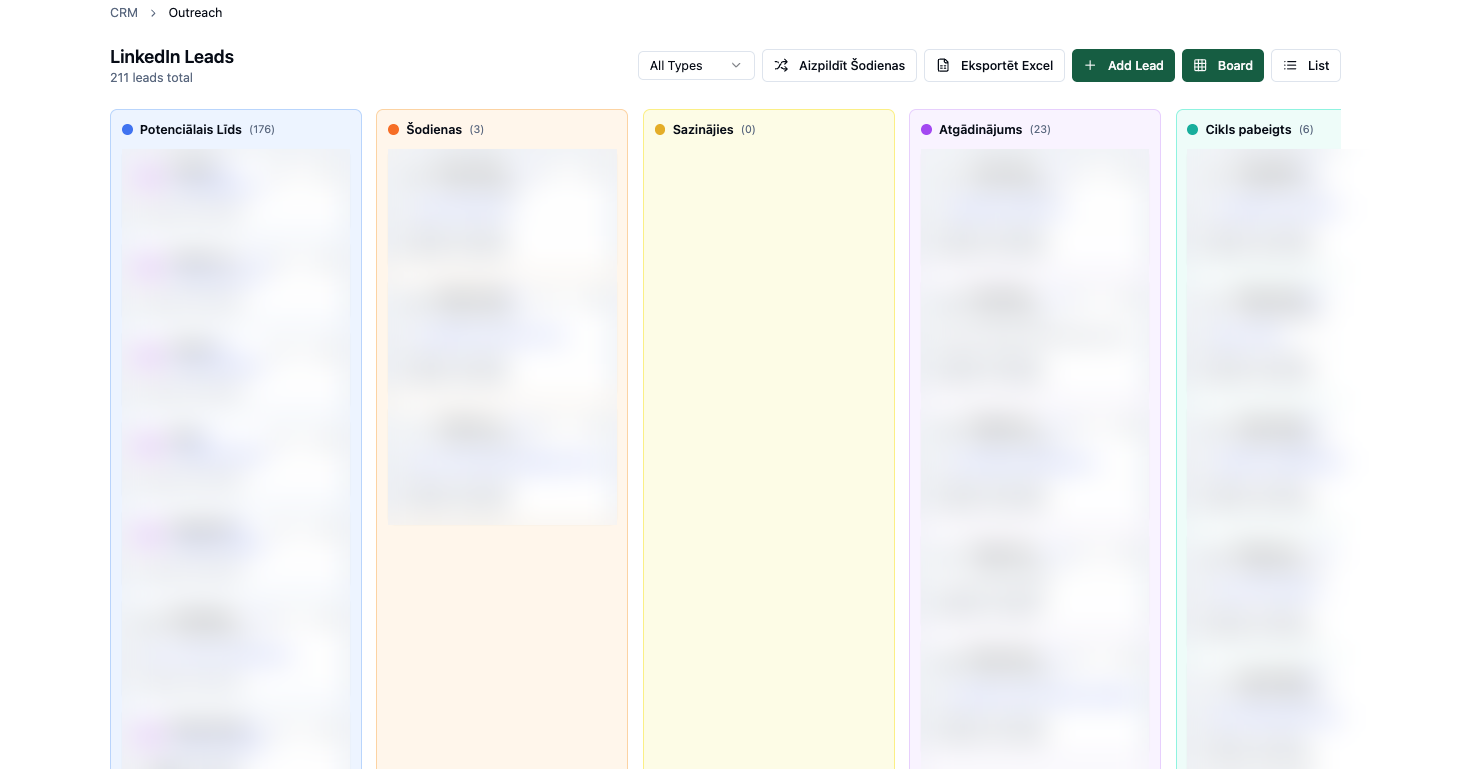Click the Sazinājies column title
The image size is (1481, 769).
pyautogui.click(x=703, y=129)
